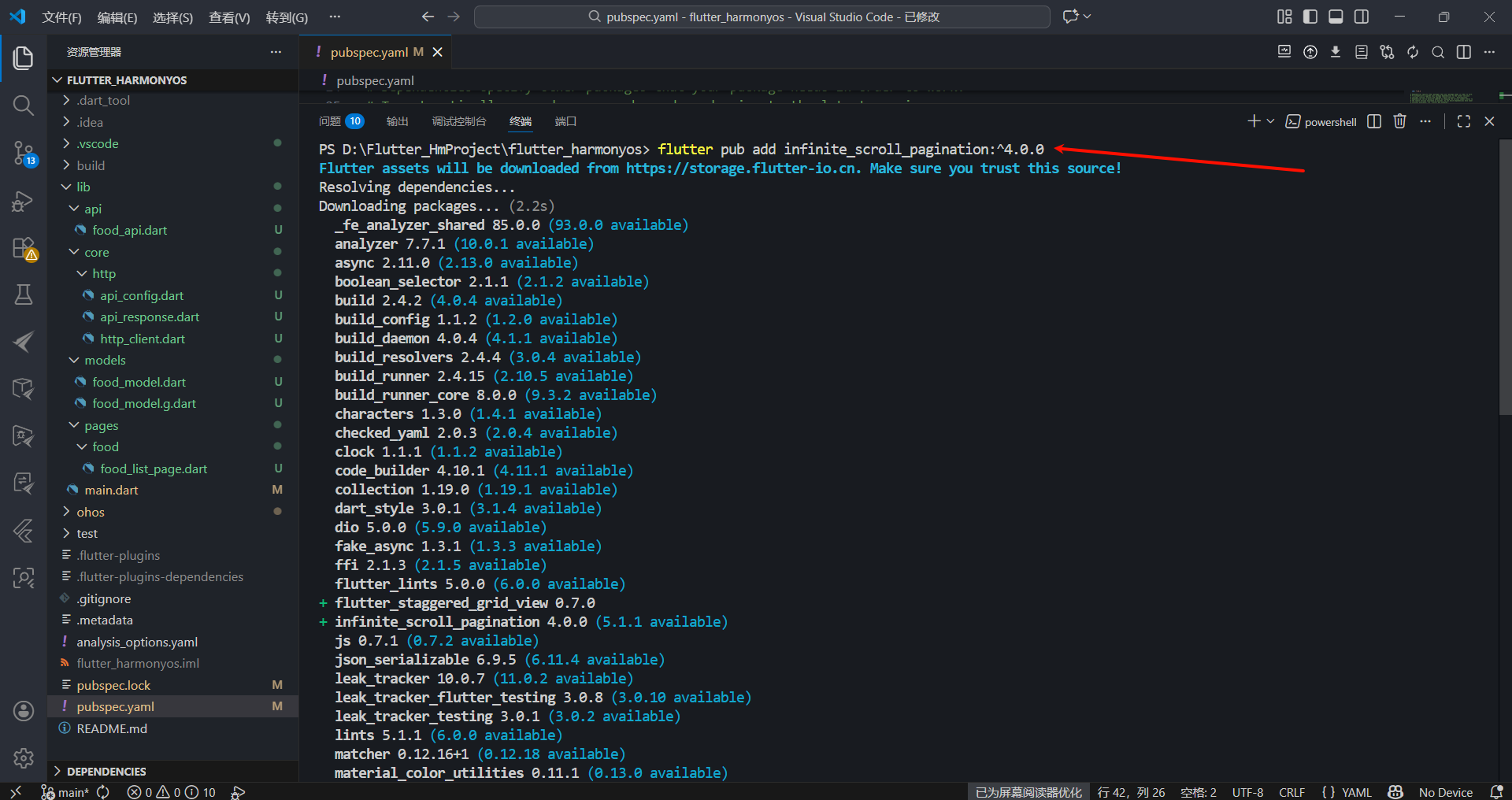
Task: Maximize the terminal panel size
Action: (x=1464, y=121)
